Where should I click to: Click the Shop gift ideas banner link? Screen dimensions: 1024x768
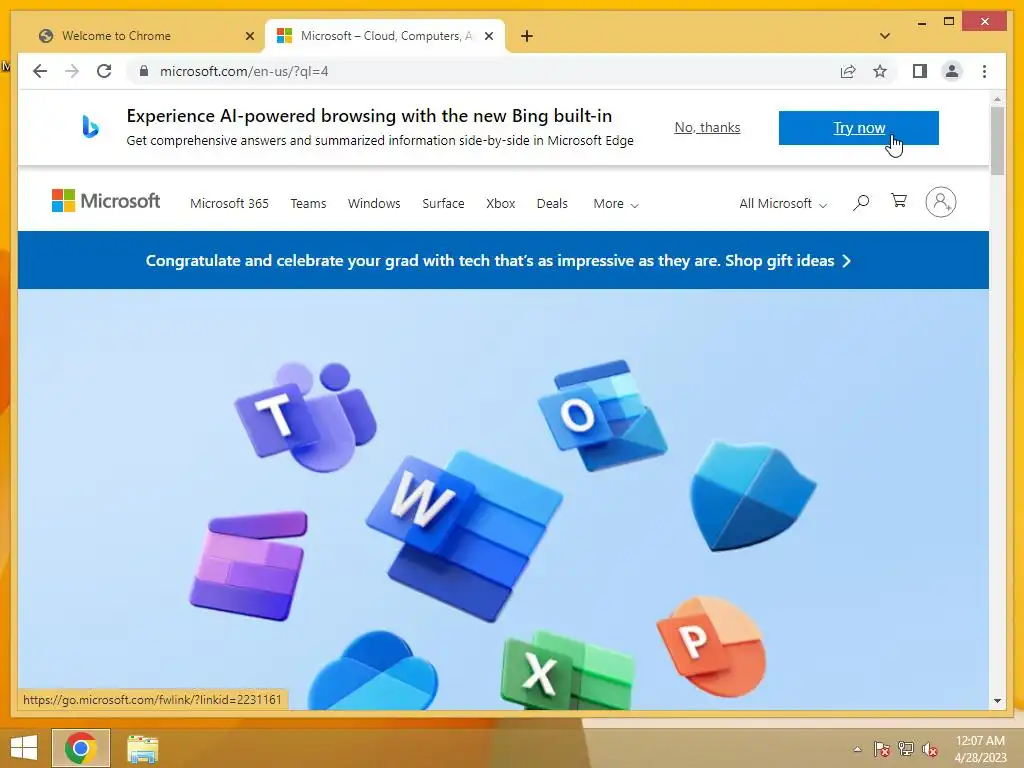click(x=788, y=261)
